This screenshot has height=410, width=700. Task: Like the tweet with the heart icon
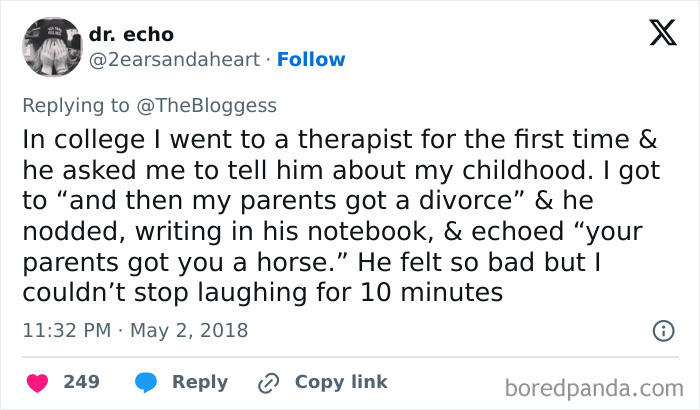37,382
